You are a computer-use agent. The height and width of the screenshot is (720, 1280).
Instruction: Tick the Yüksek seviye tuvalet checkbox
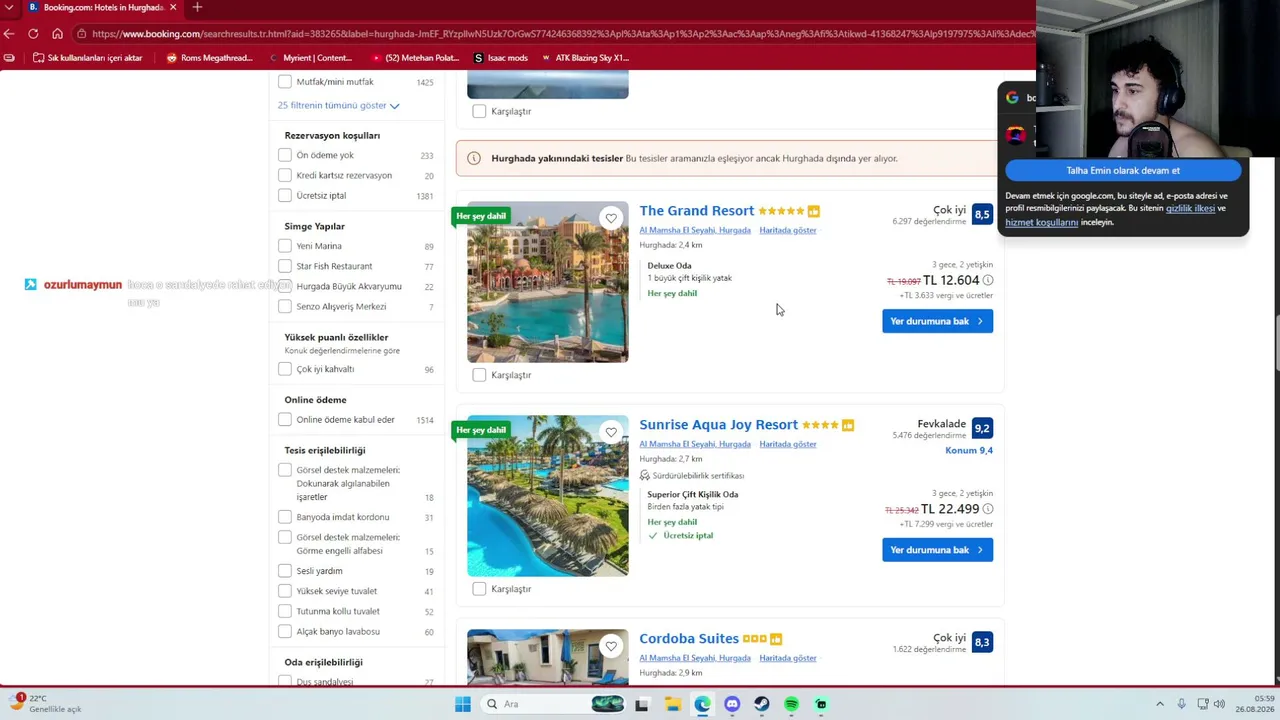(x=285, y=591)
